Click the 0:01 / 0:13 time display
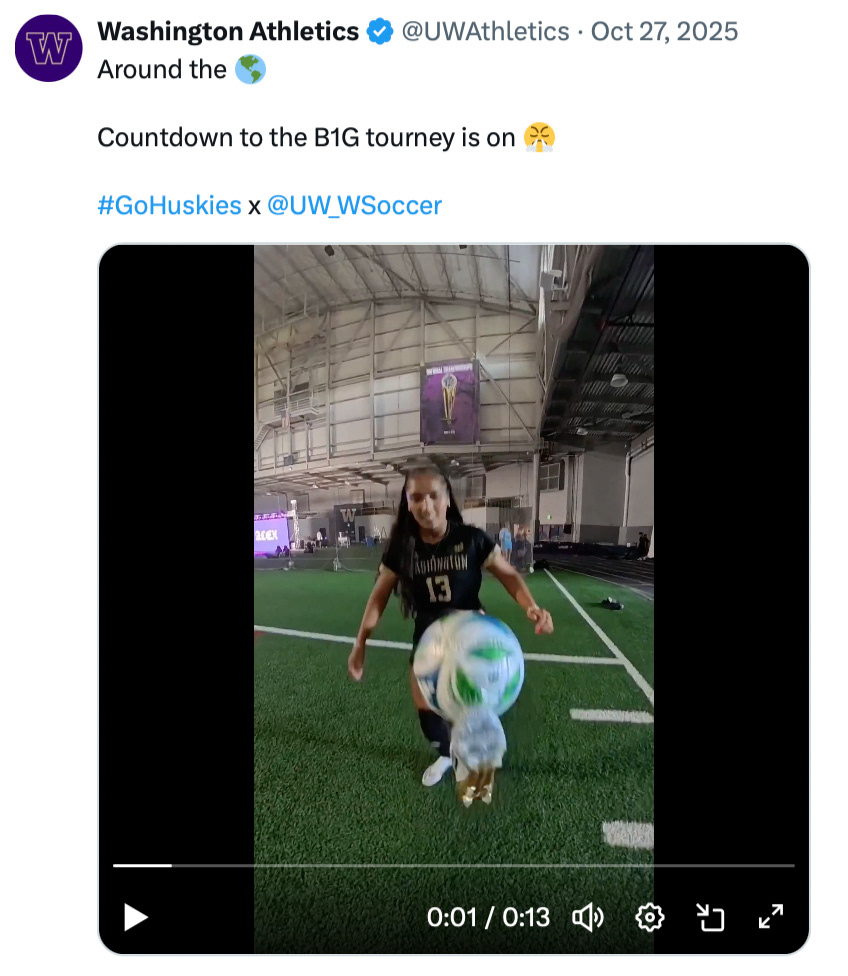Screen dimensions: 848x976 click(488, 916)
